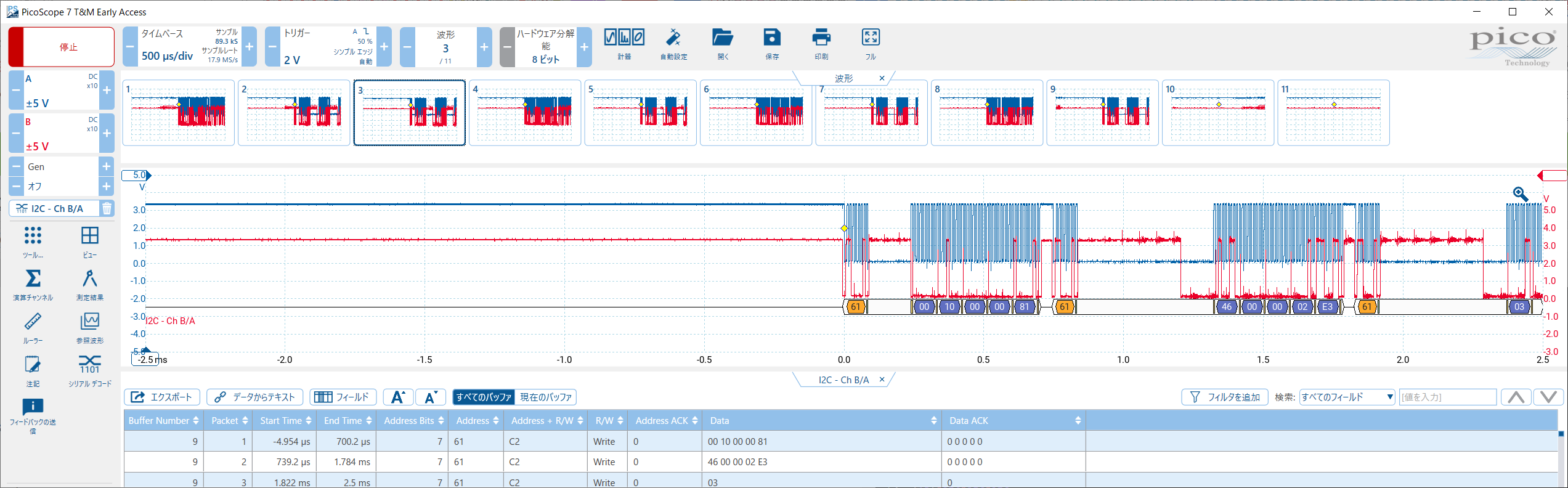Screen dimensions: 1568x488
Task: Open the Serial decoding 1101 icon
Action: click(90, 370)
